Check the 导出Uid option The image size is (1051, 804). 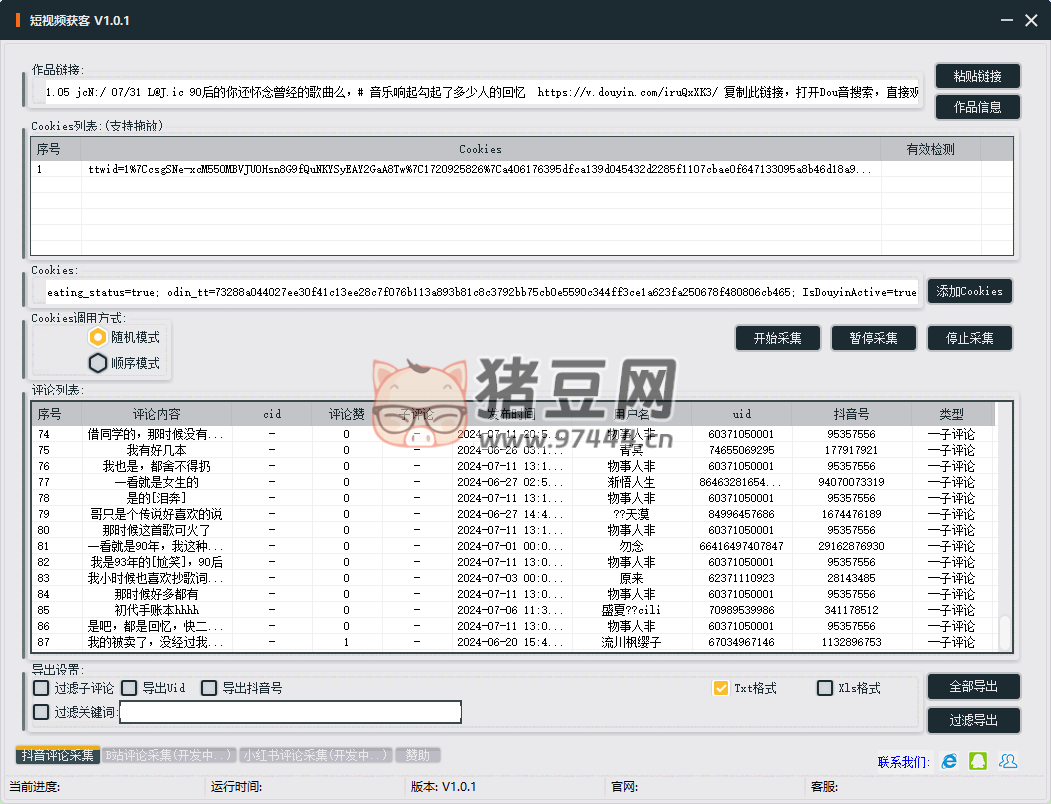click(x=129, y=688)
